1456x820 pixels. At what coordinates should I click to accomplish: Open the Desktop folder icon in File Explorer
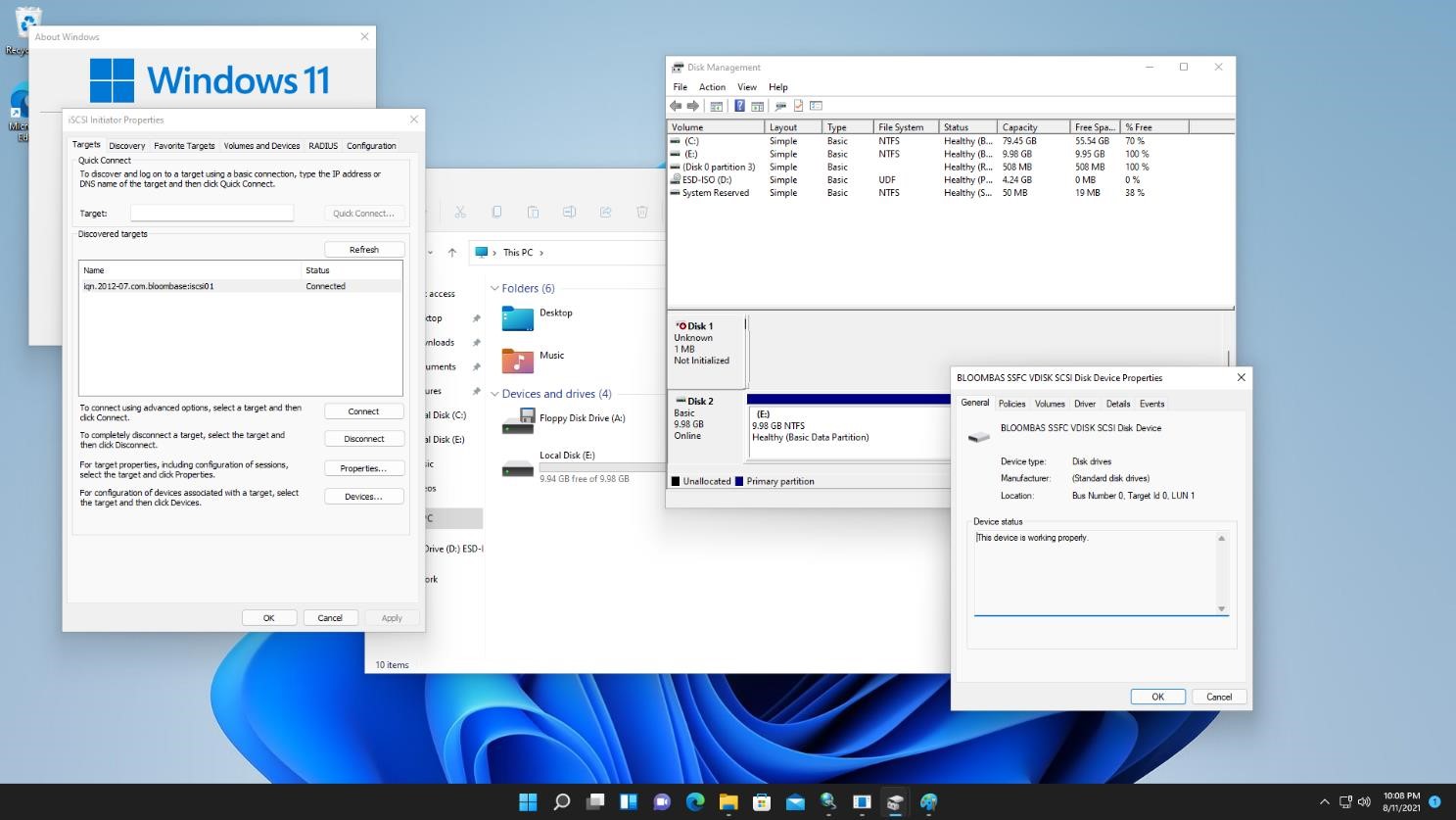tap(518, 318)
